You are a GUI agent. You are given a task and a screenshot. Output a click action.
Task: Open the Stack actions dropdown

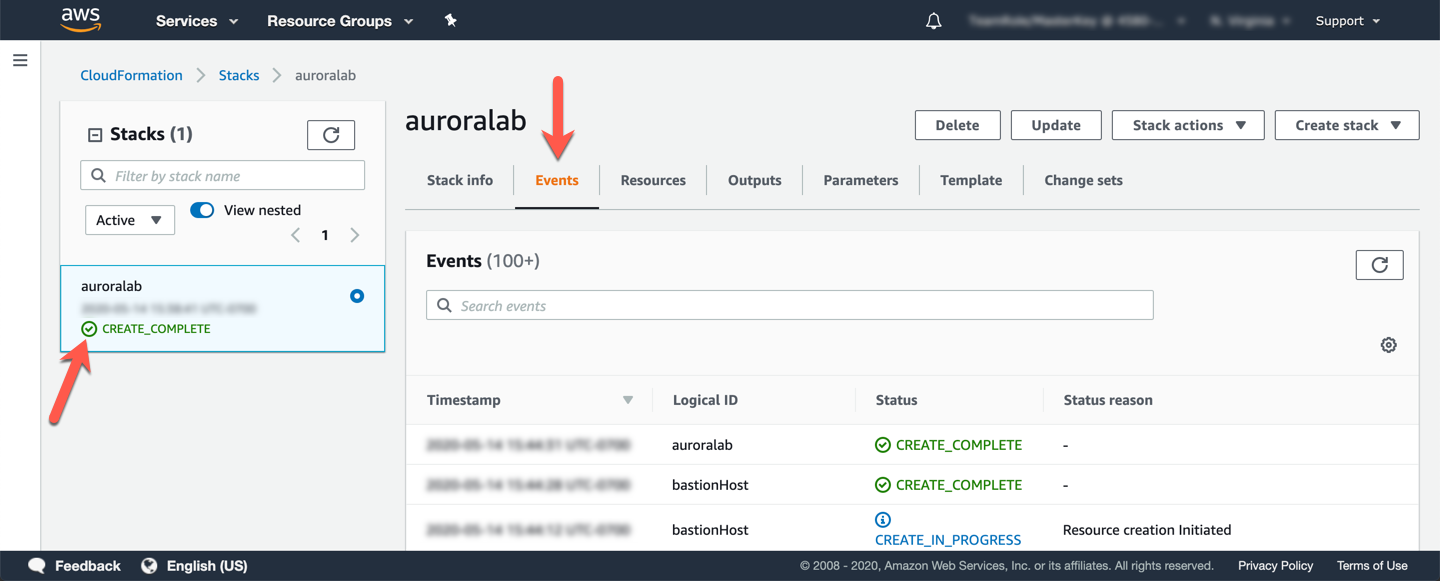click(x=1188, y=125)
